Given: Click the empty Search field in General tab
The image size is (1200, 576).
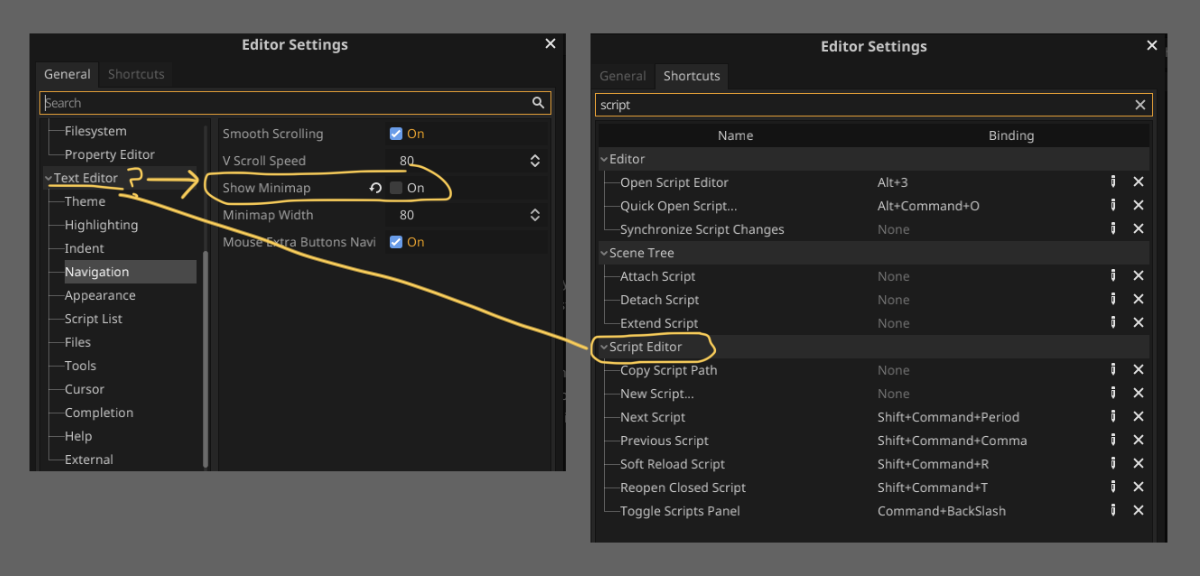Looking at the screenshot, I should [x=285, y=102].
